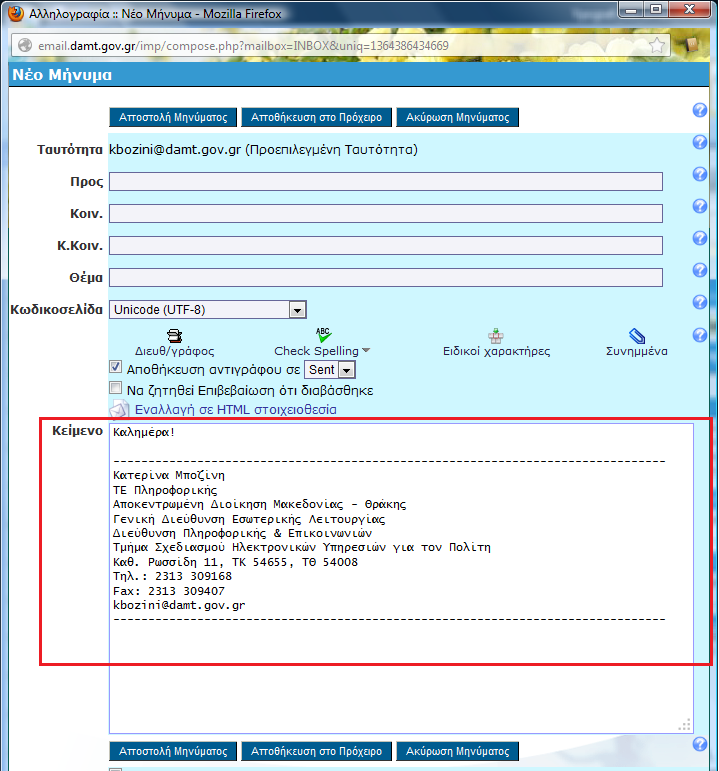Viewport: 719px width, 771px height.
Task: Open the Sent folder dropdown
Action: tap(330, 370)
